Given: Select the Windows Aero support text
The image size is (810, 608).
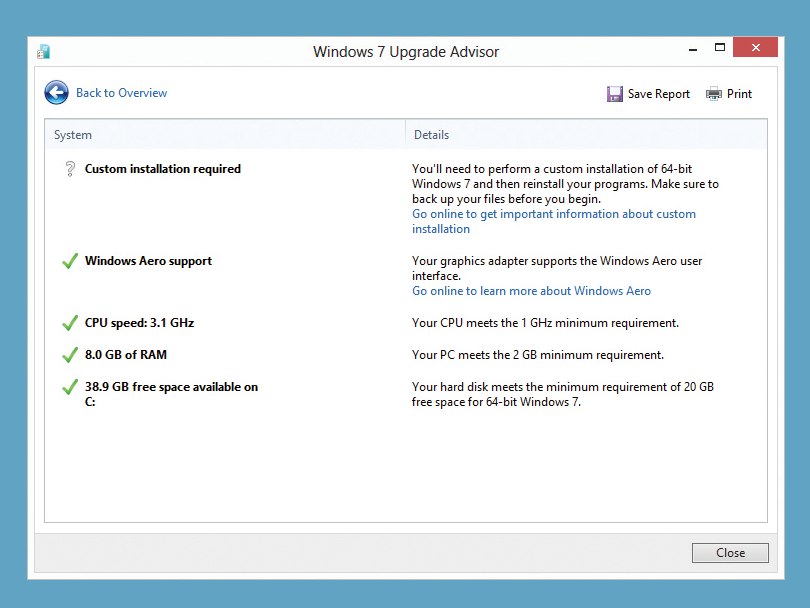Looking at the screenshot, I should 148,261.
